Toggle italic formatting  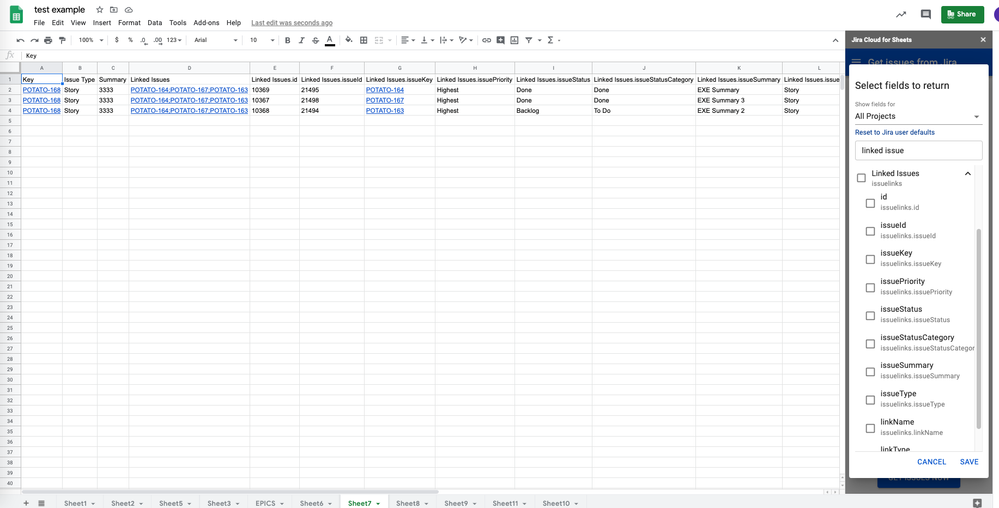click(x=301, y=40)
